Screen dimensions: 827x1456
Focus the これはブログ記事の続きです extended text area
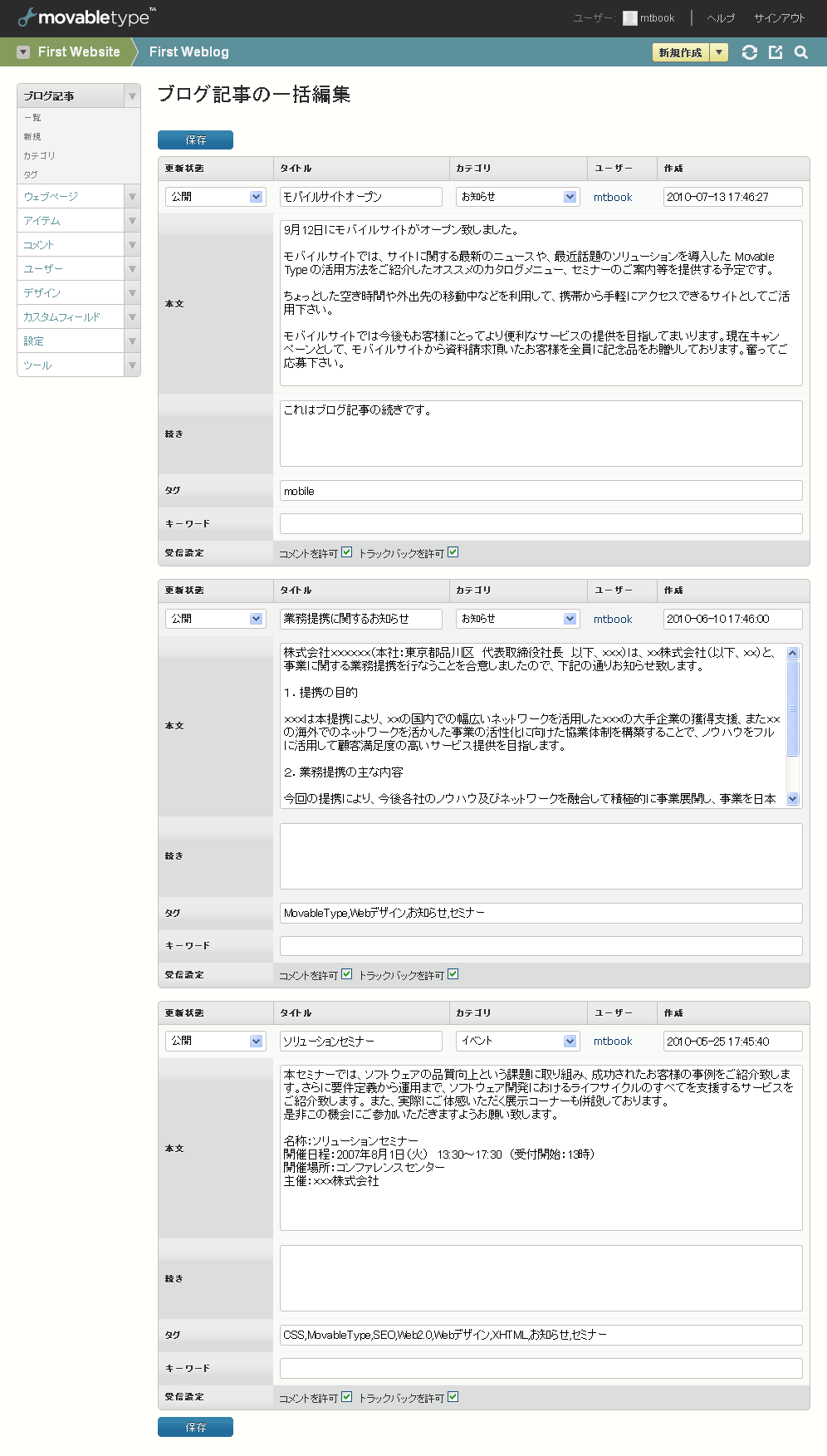(541, 434)
